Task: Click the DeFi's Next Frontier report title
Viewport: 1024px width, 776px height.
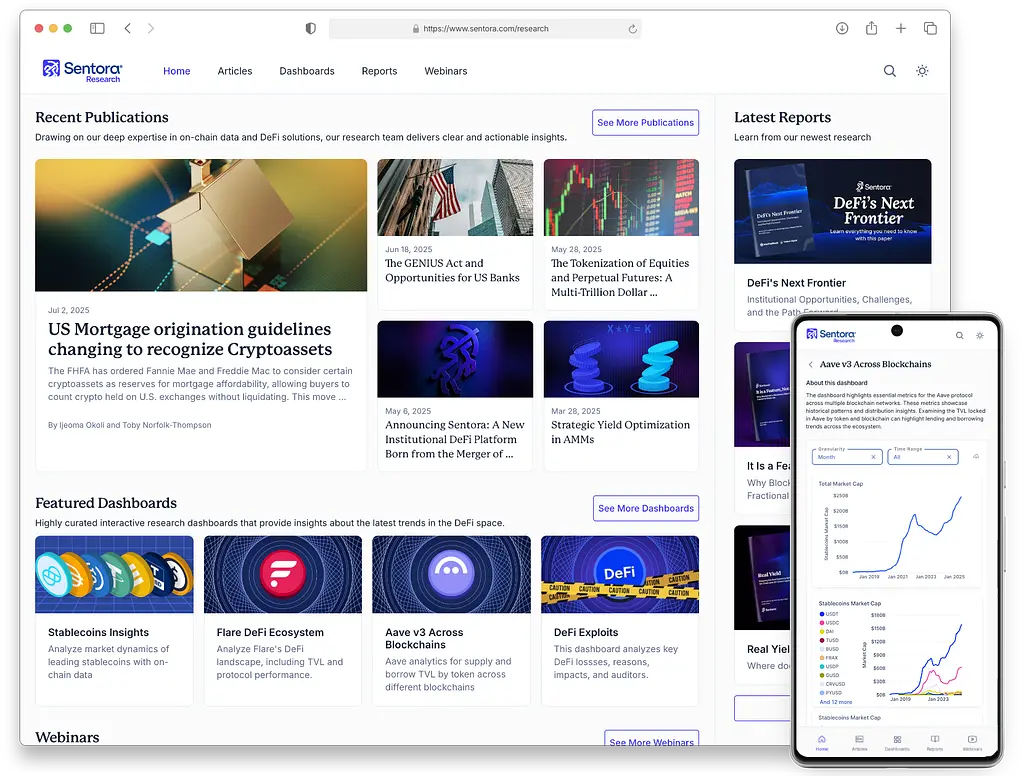Action: 796,283
